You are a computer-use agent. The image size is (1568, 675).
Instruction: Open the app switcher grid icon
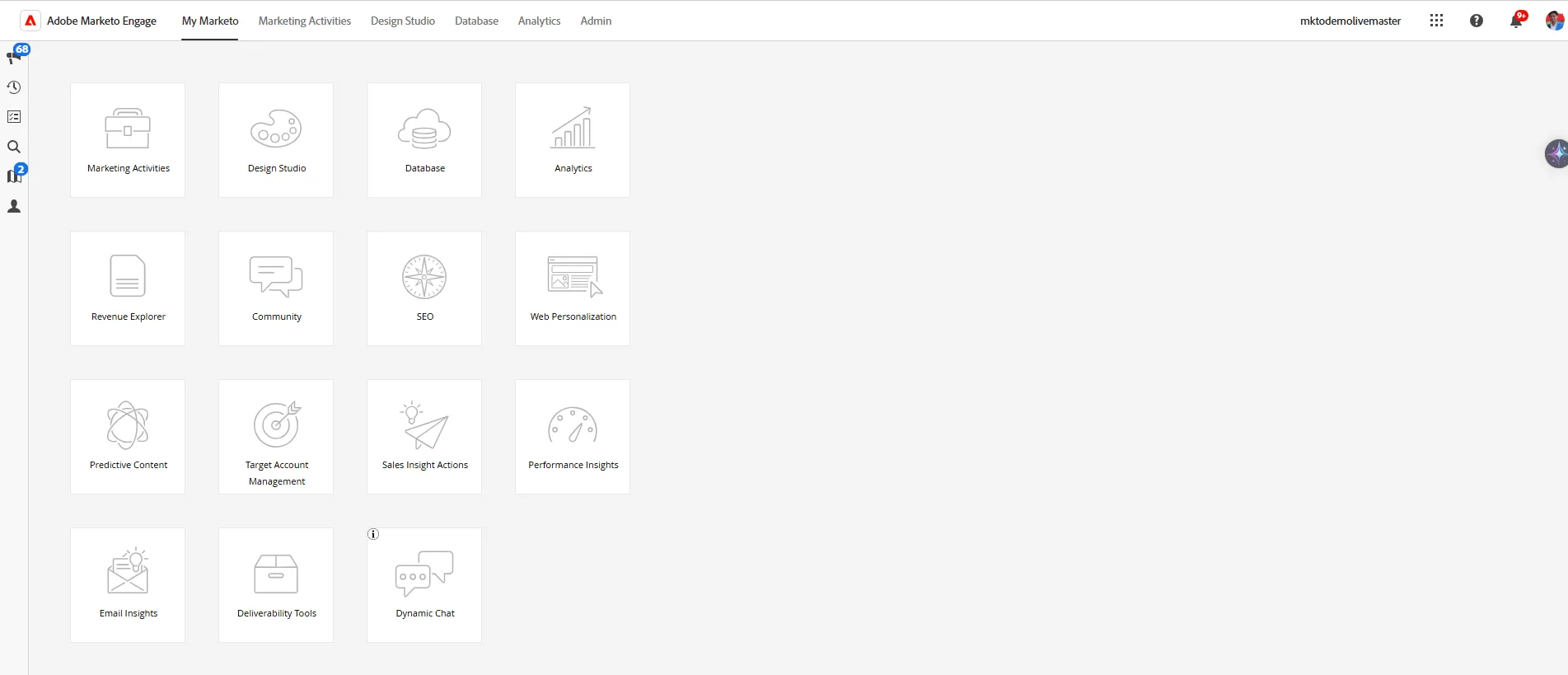click(1436, 21)
